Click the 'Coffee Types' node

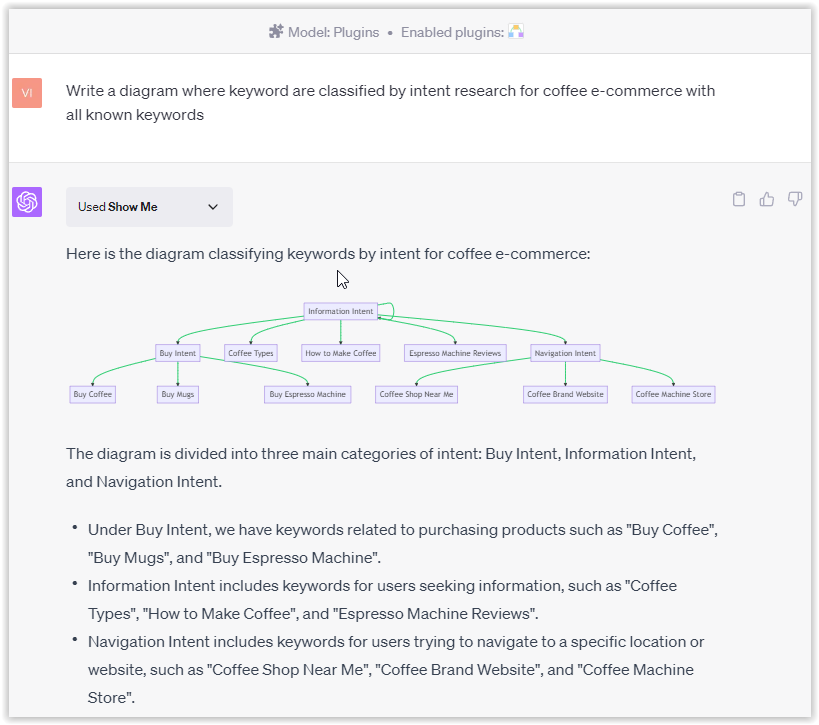pos(250,352)
